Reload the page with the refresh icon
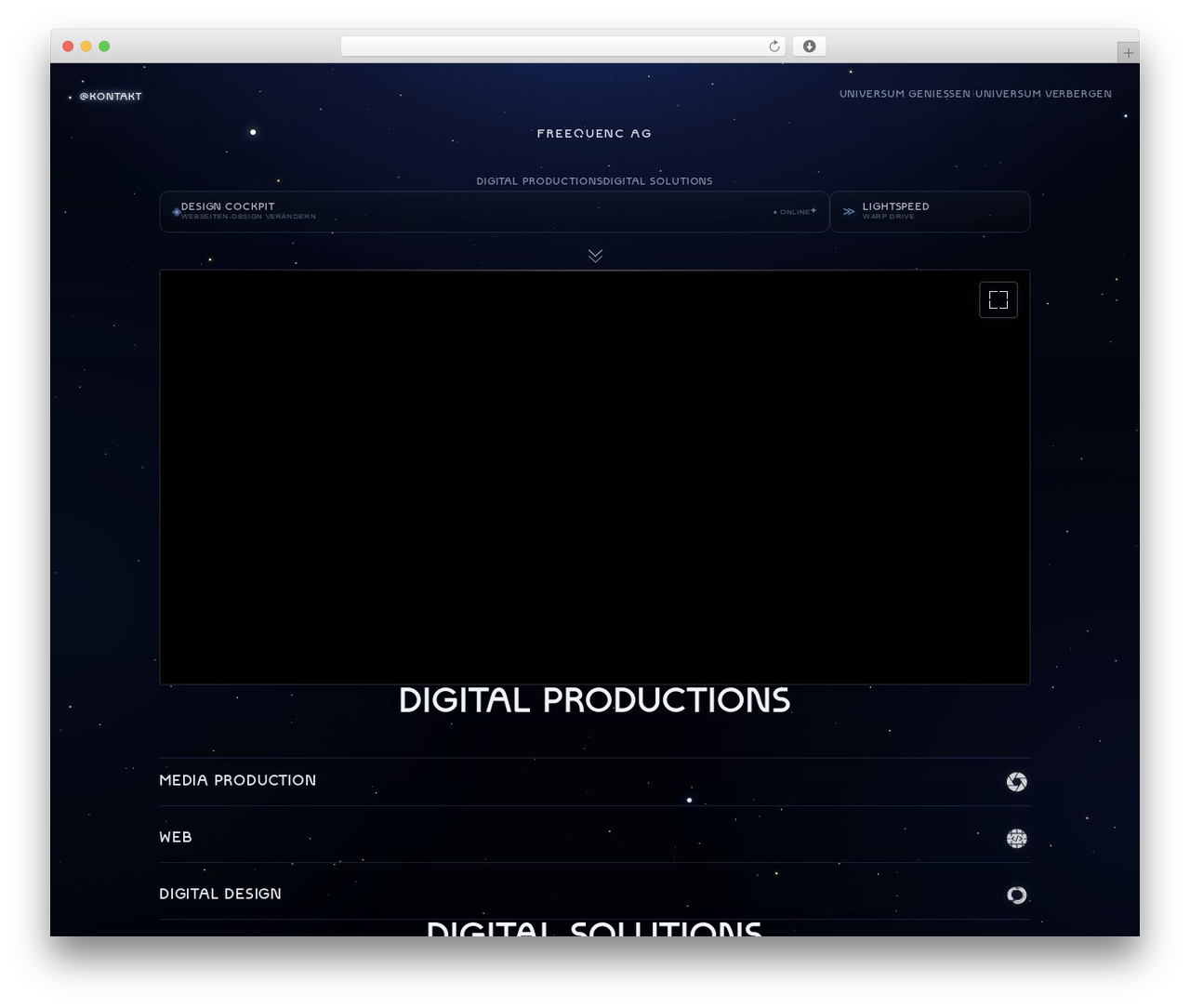The height and width of the screenshot is (1008, 1190). click(774, 46)
